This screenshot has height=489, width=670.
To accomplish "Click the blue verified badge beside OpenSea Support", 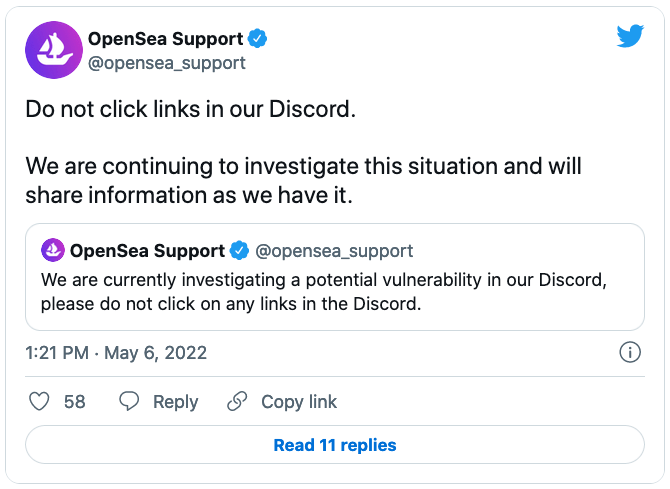I will [257, 38].
